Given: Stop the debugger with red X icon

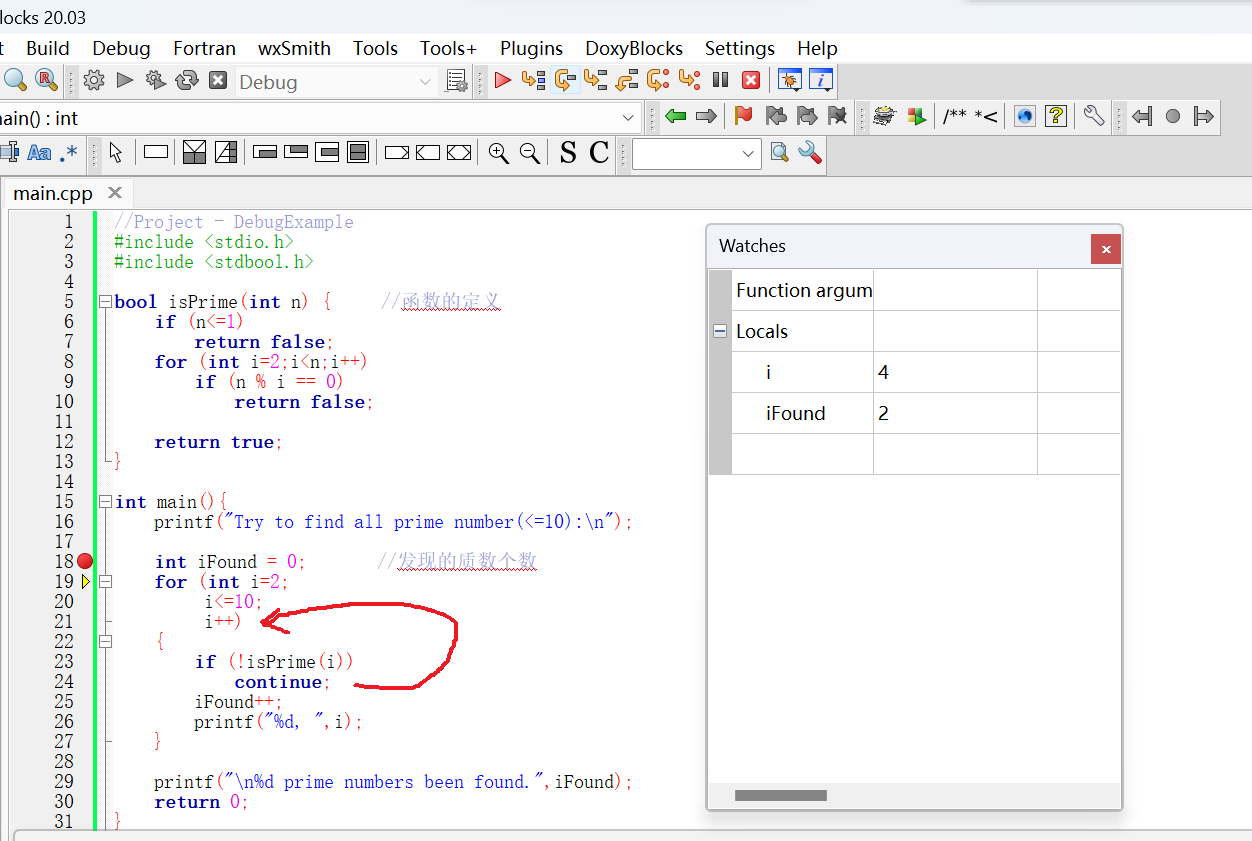Looking at the screenshot, I should pos(751,80).
